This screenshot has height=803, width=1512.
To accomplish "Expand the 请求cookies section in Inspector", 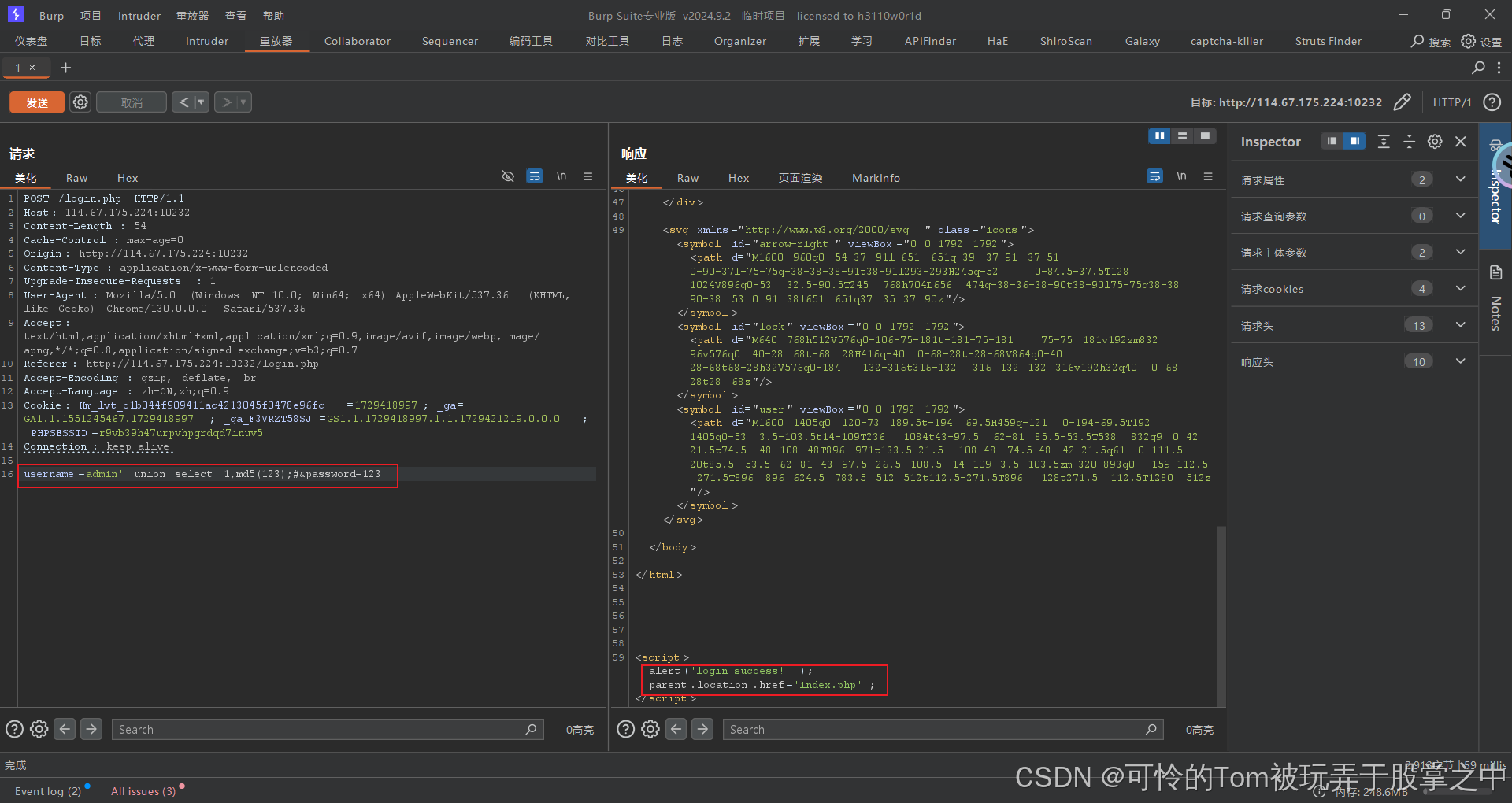I will pos(1460,288).
